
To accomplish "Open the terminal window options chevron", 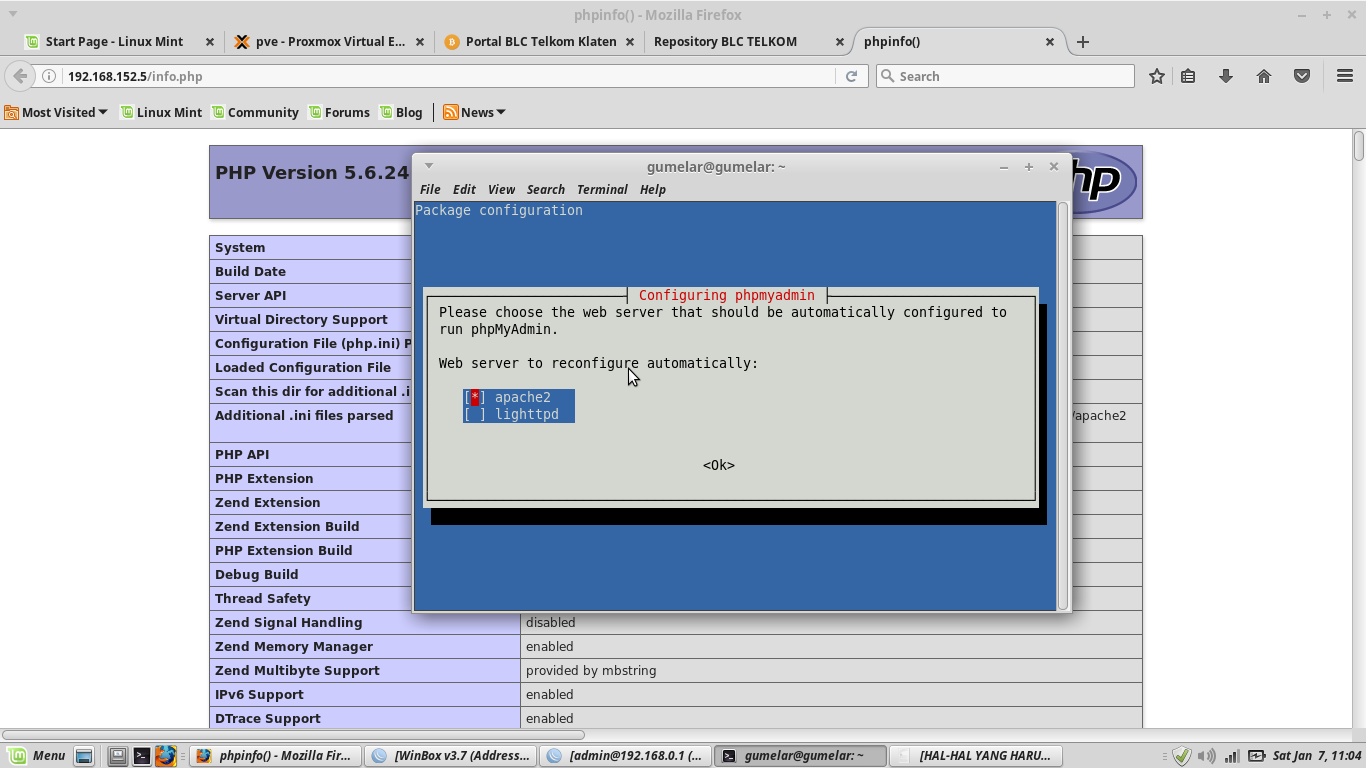I will coord(428,165).
